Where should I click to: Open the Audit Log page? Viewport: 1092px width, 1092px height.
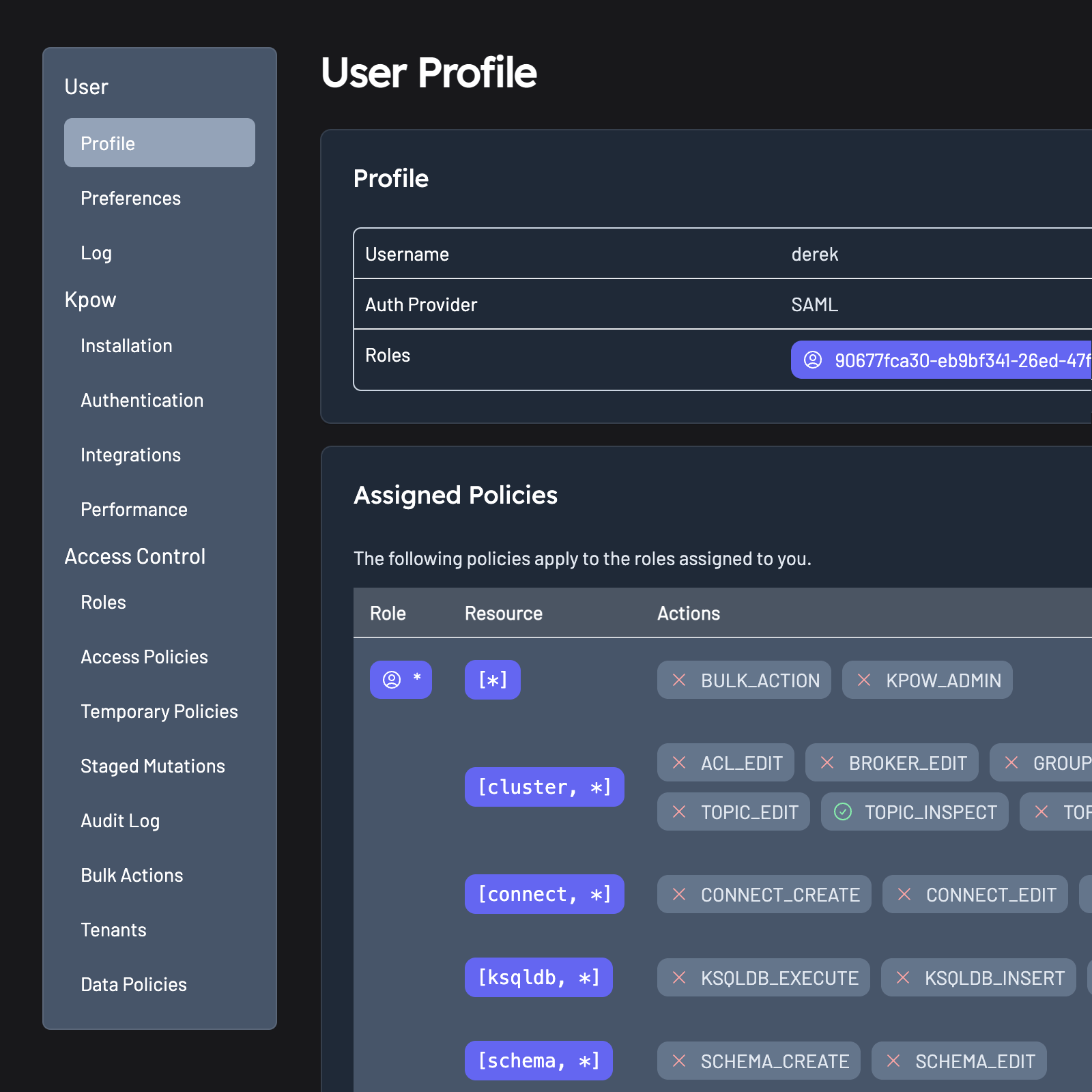120,821
